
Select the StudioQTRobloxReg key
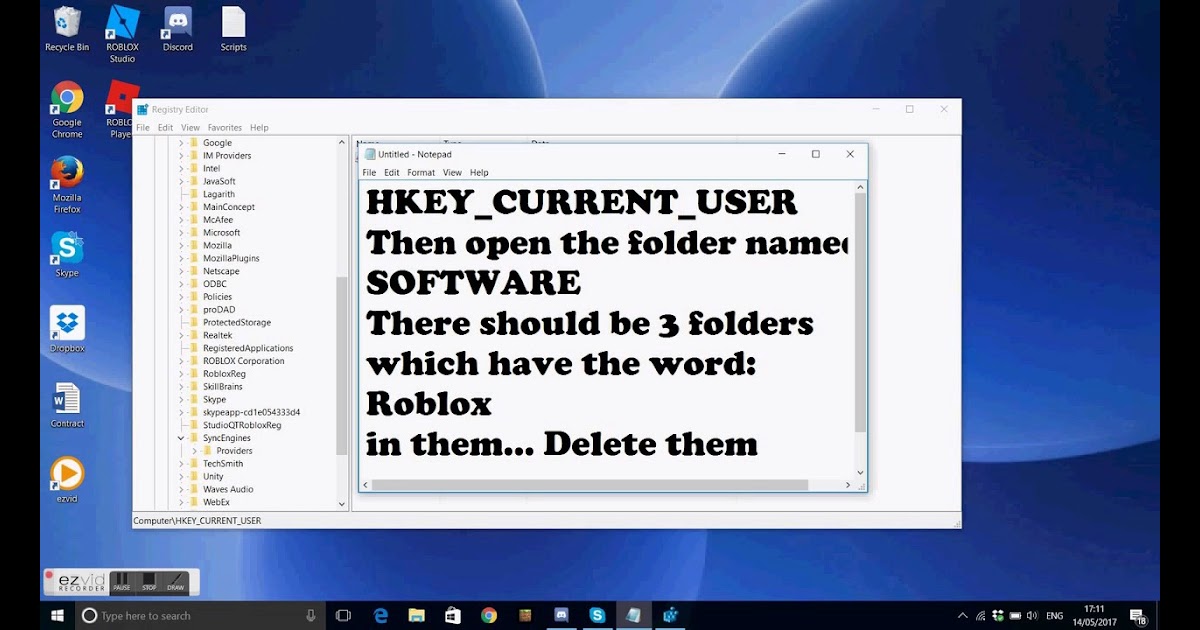point(242,425)
